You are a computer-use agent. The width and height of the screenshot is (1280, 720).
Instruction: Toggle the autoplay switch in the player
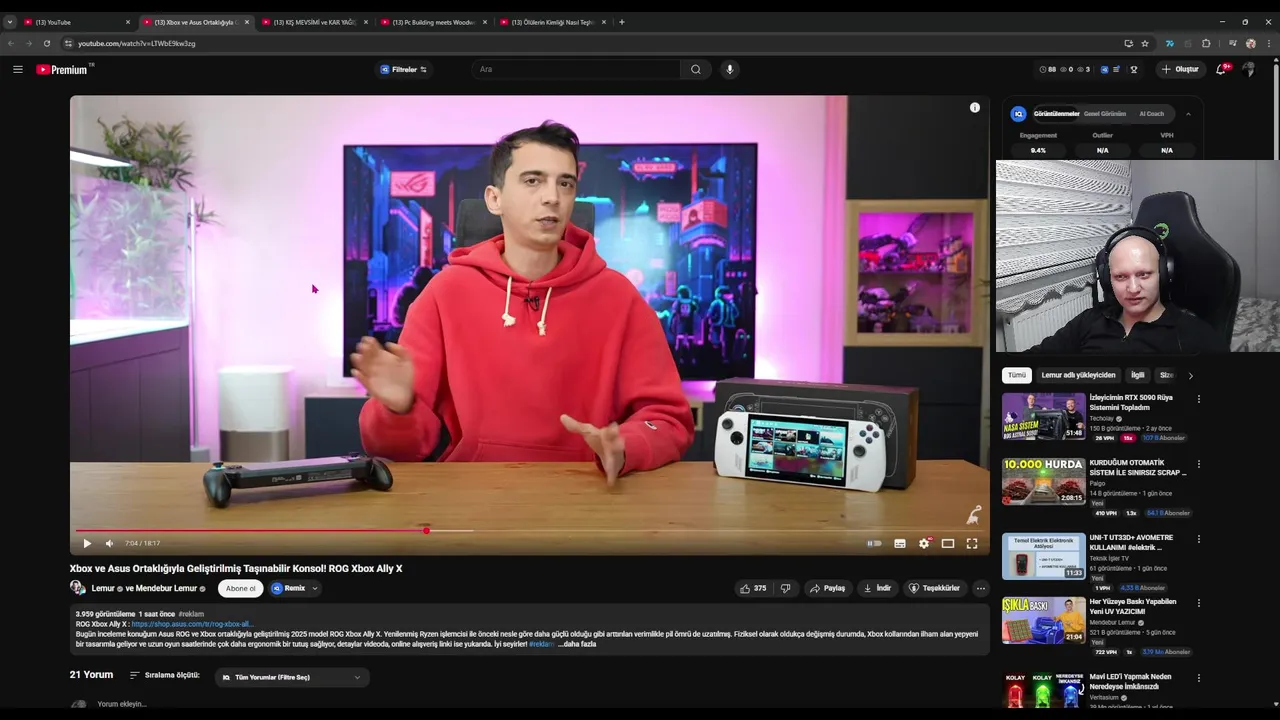(875, 543)
